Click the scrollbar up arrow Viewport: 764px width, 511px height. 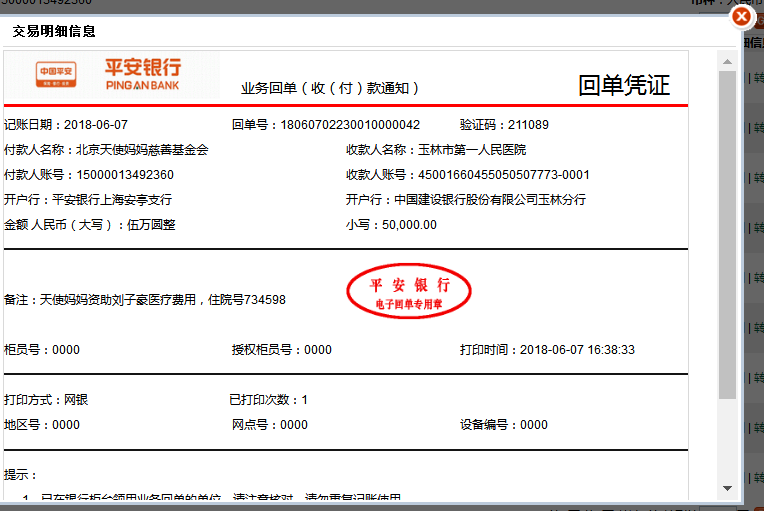click(x=727, y=61)
